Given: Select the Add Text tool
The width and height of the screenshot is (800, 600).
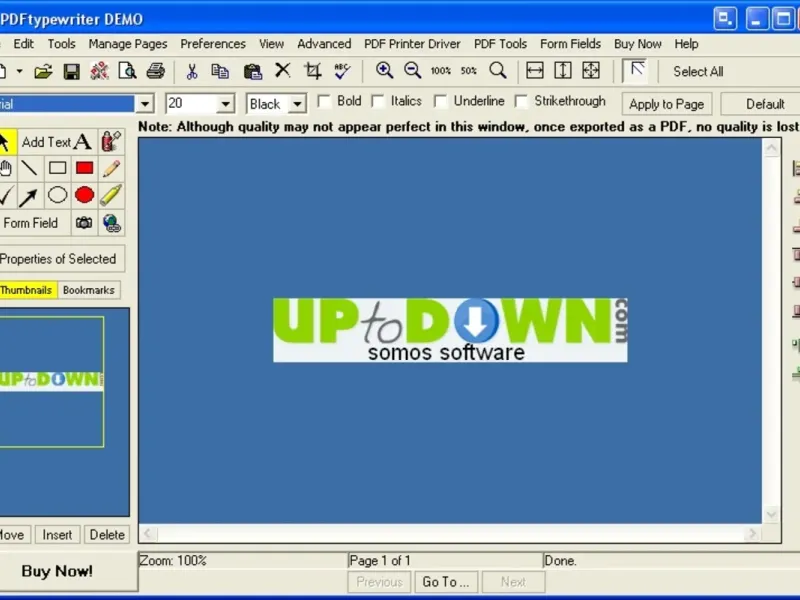Looking at the screenshot, I should point(56,142).
